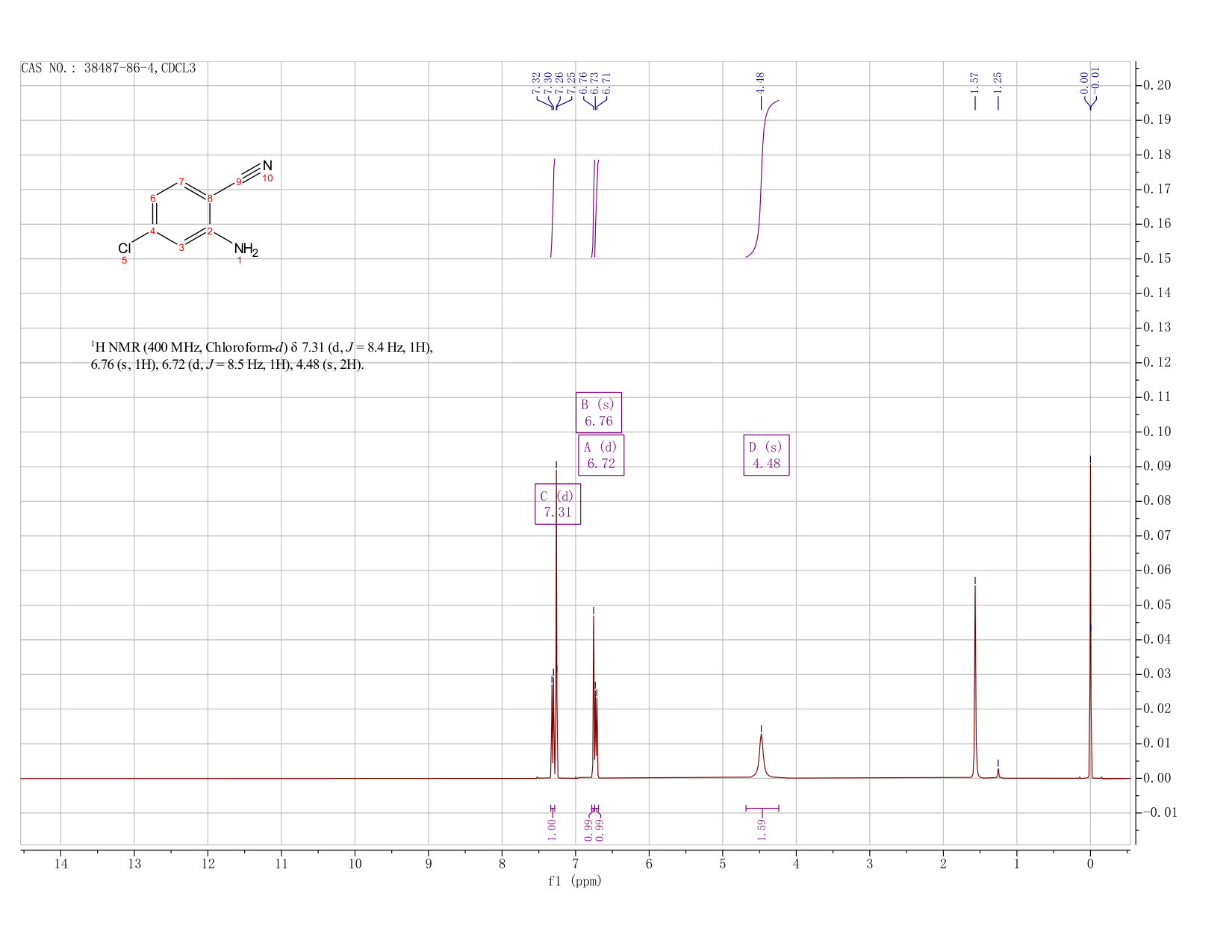The image size is (1232, 952).
Task: Click the multiplet box D (s) 4.48
Action: pos(766,455)
